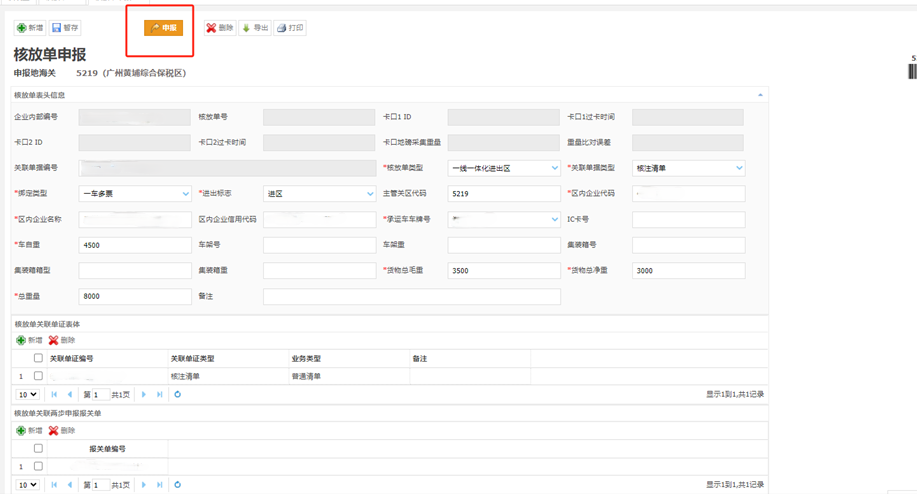Click the 货物总毛重 field showing 3500
This screenshot has height=494, width=917.
[504, 271]
